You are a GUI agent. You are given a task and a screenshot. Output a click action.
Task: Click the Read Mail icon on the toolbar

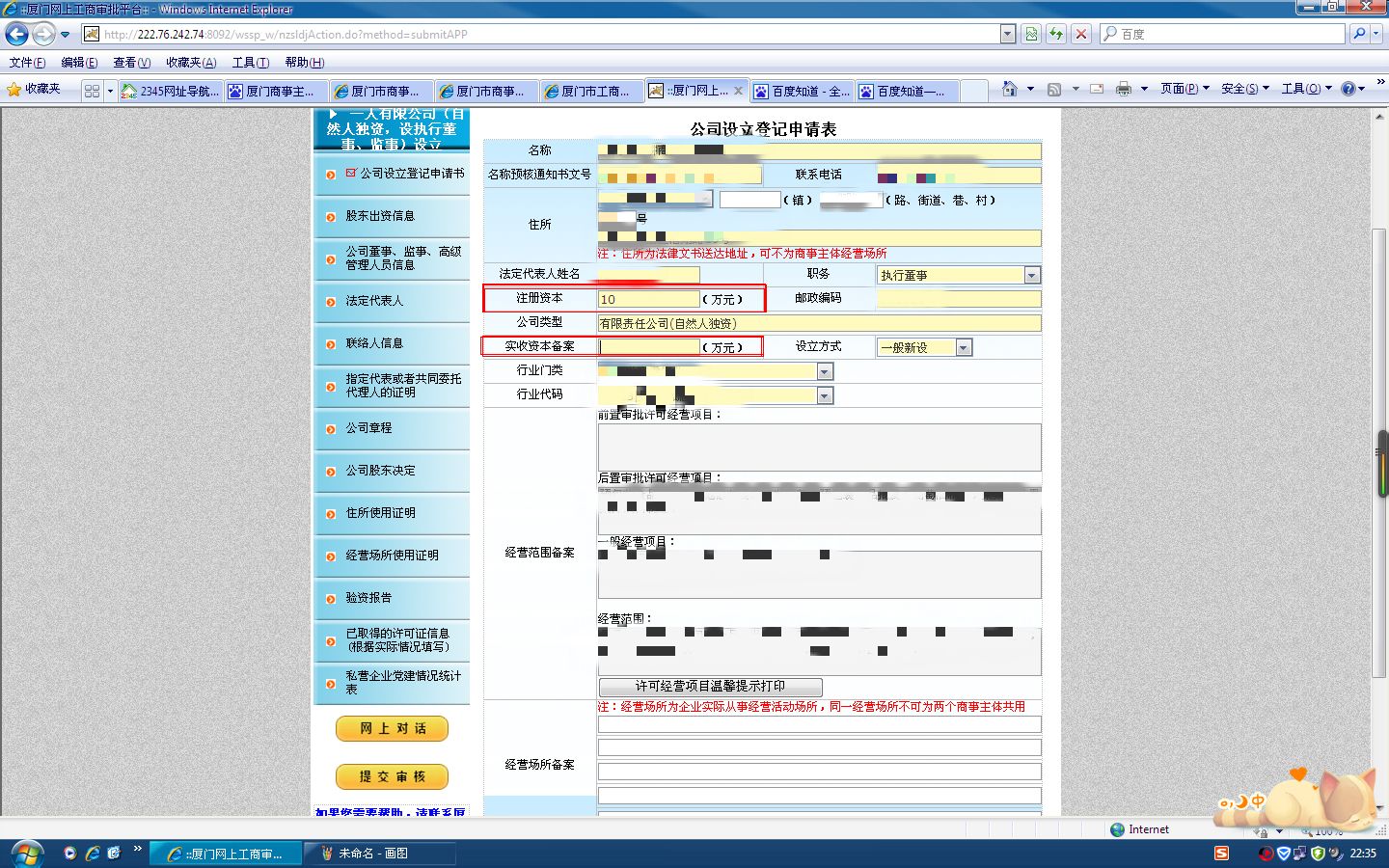1096,89
